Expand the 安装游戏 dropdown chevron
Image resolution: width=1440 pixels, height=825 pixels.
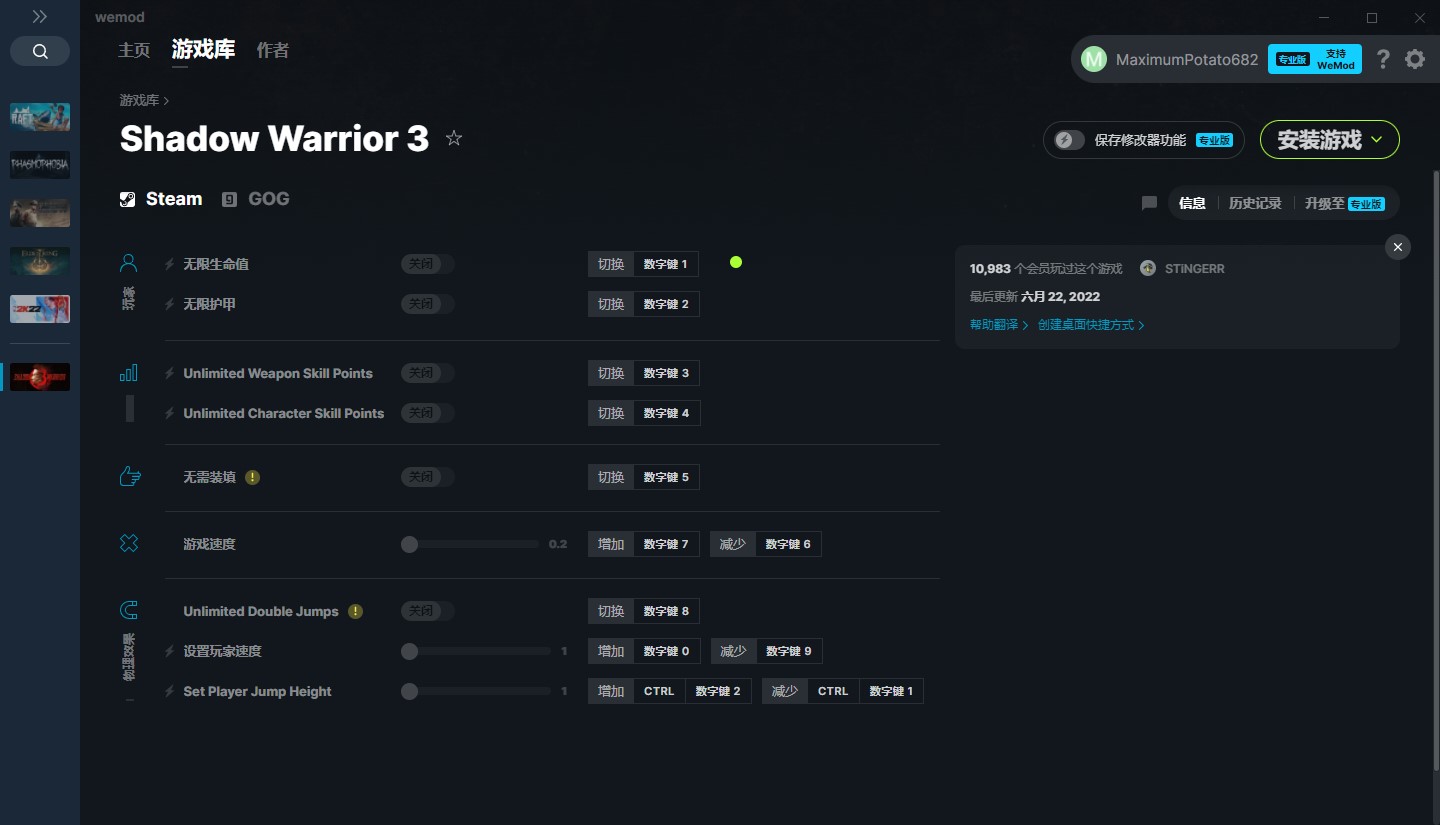coord(1377,140)
